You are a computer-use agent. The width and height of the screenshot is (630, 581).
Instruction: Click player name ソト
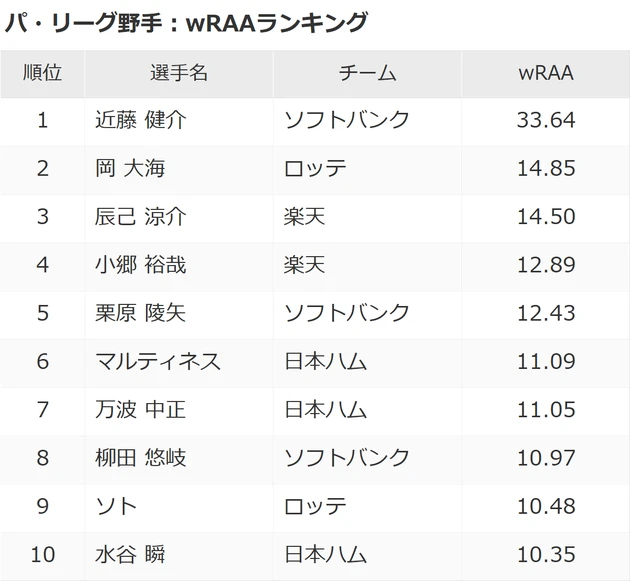[x=112, y=506]
